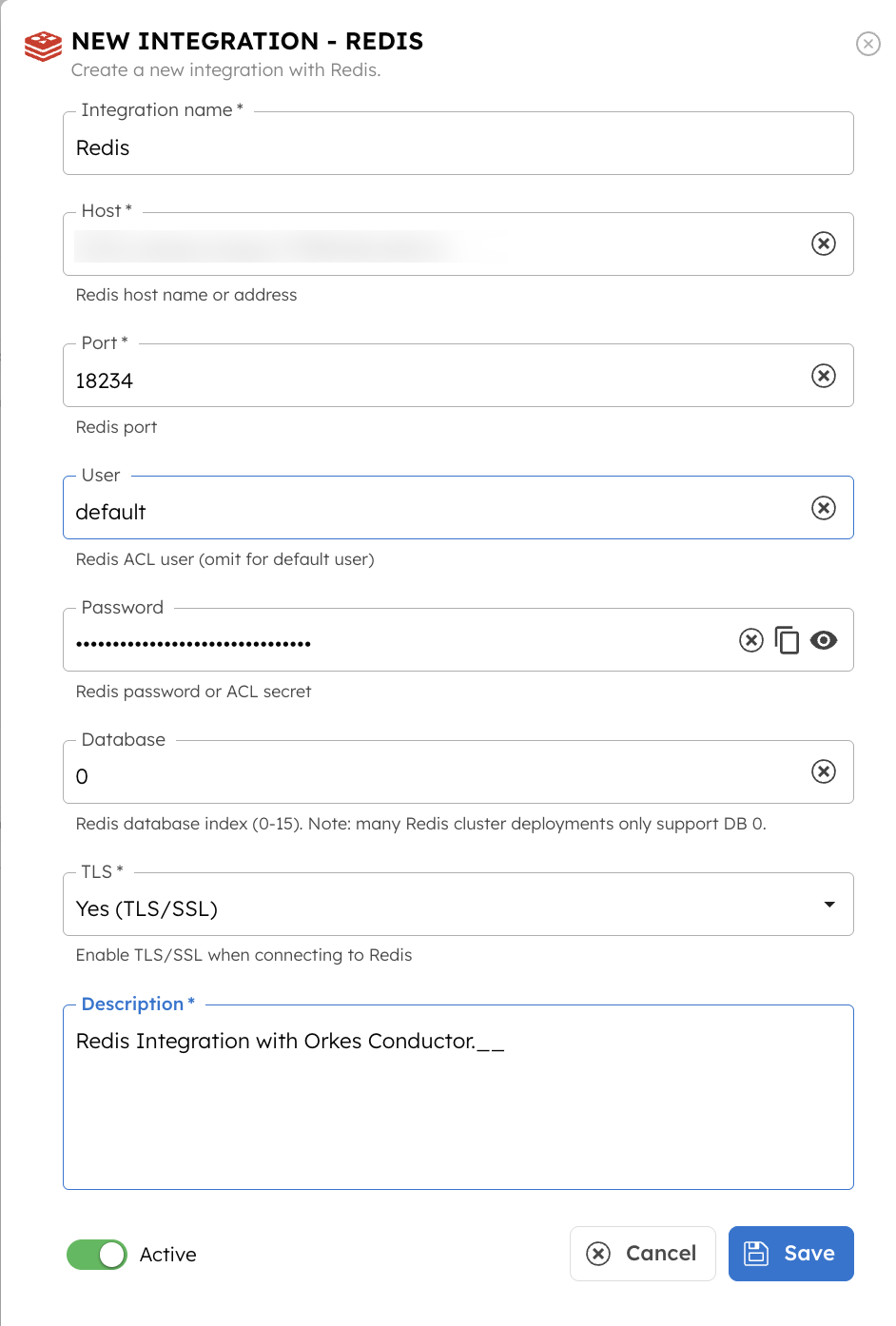The image size is (896, 1326).
Task: Click 'Redis database index (0-15)' note
Action: pos(421,824)
